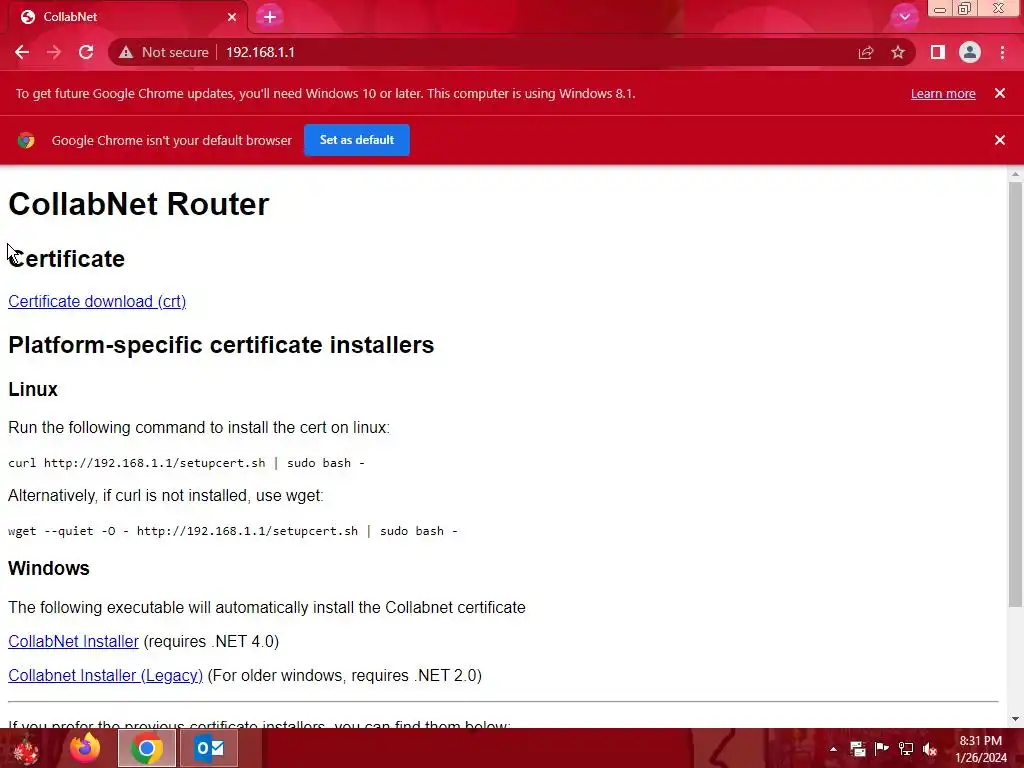Open the CollabNet Installer link
The image size is (1024, 768).
(x=73, y=641)
